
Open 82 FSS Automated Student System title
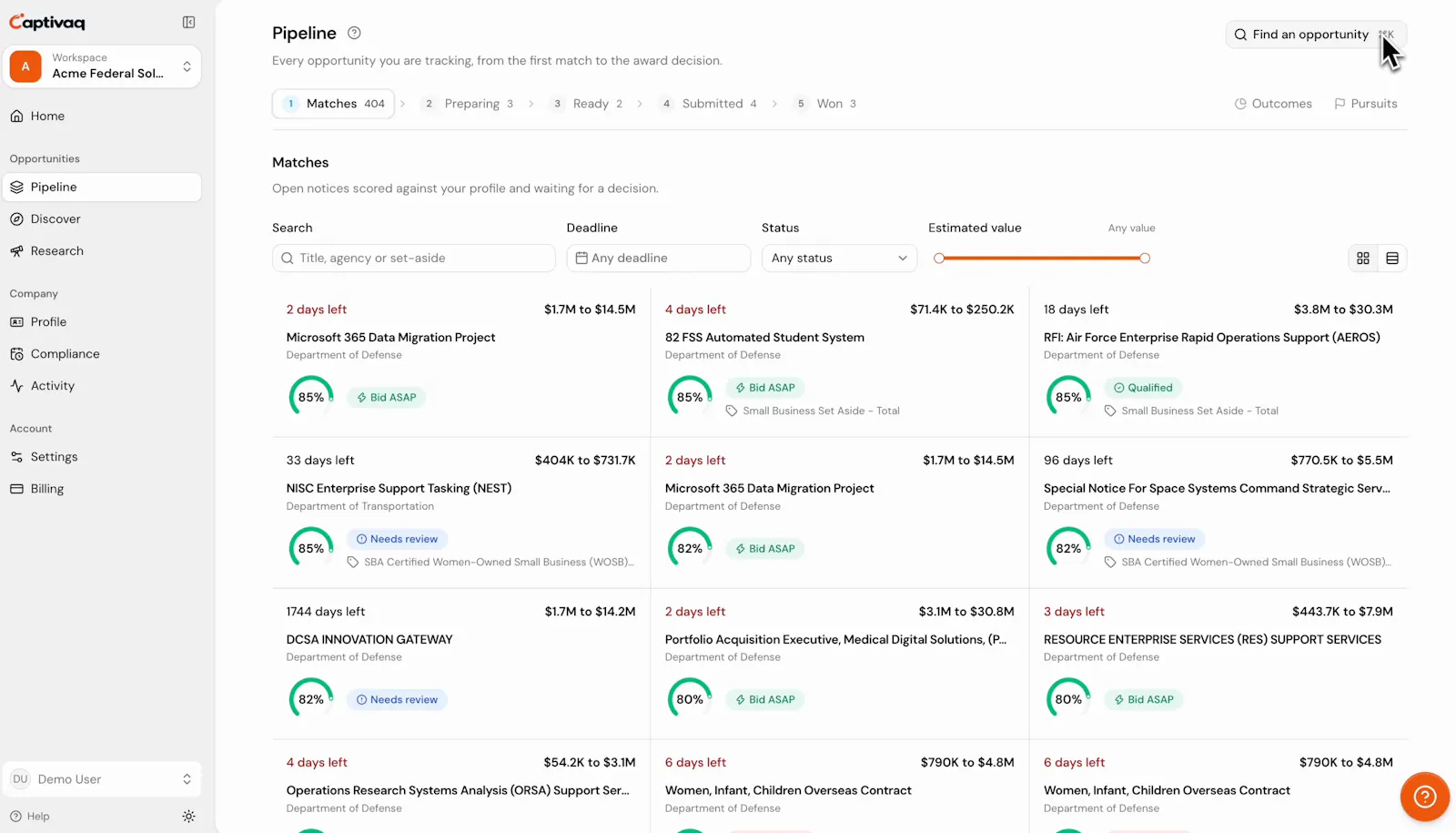764,338
